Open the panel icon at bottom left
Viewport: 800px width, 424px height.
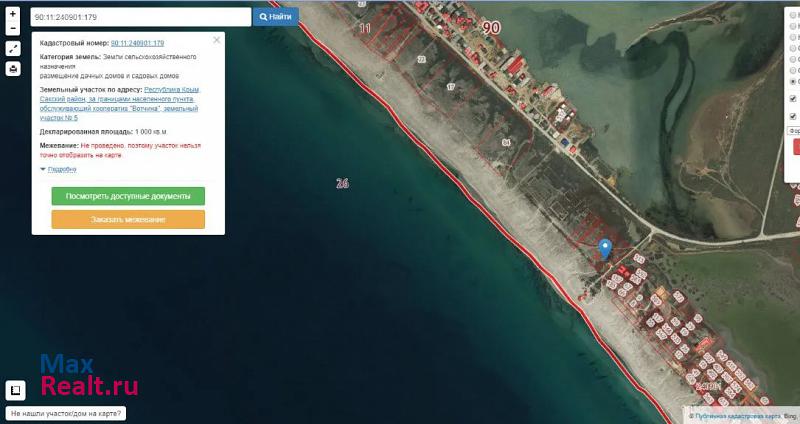[x=16, y=390]
